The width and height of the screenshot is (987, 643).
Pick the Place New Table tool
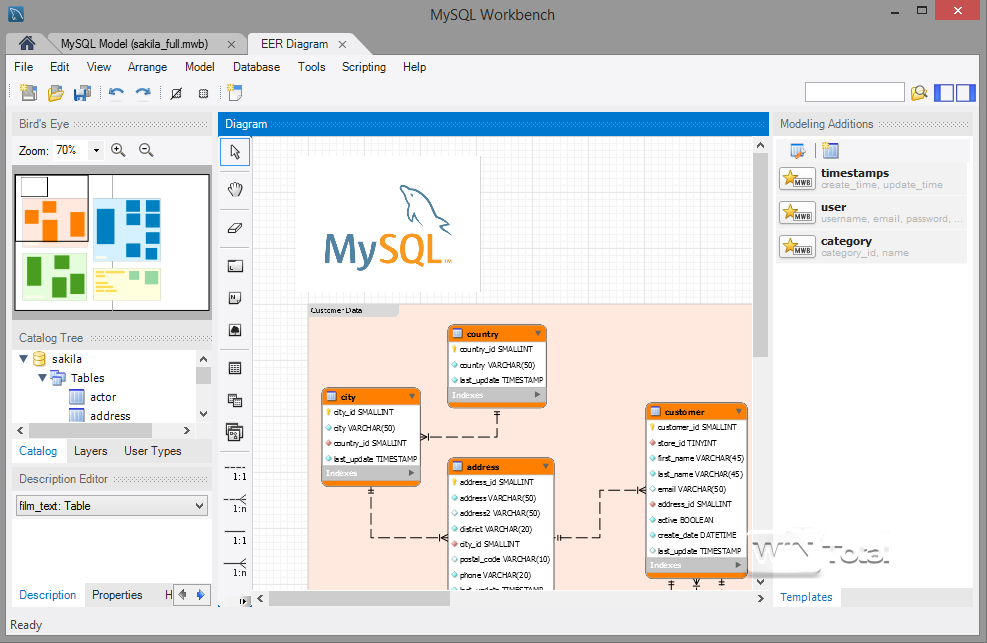[236, 368]
